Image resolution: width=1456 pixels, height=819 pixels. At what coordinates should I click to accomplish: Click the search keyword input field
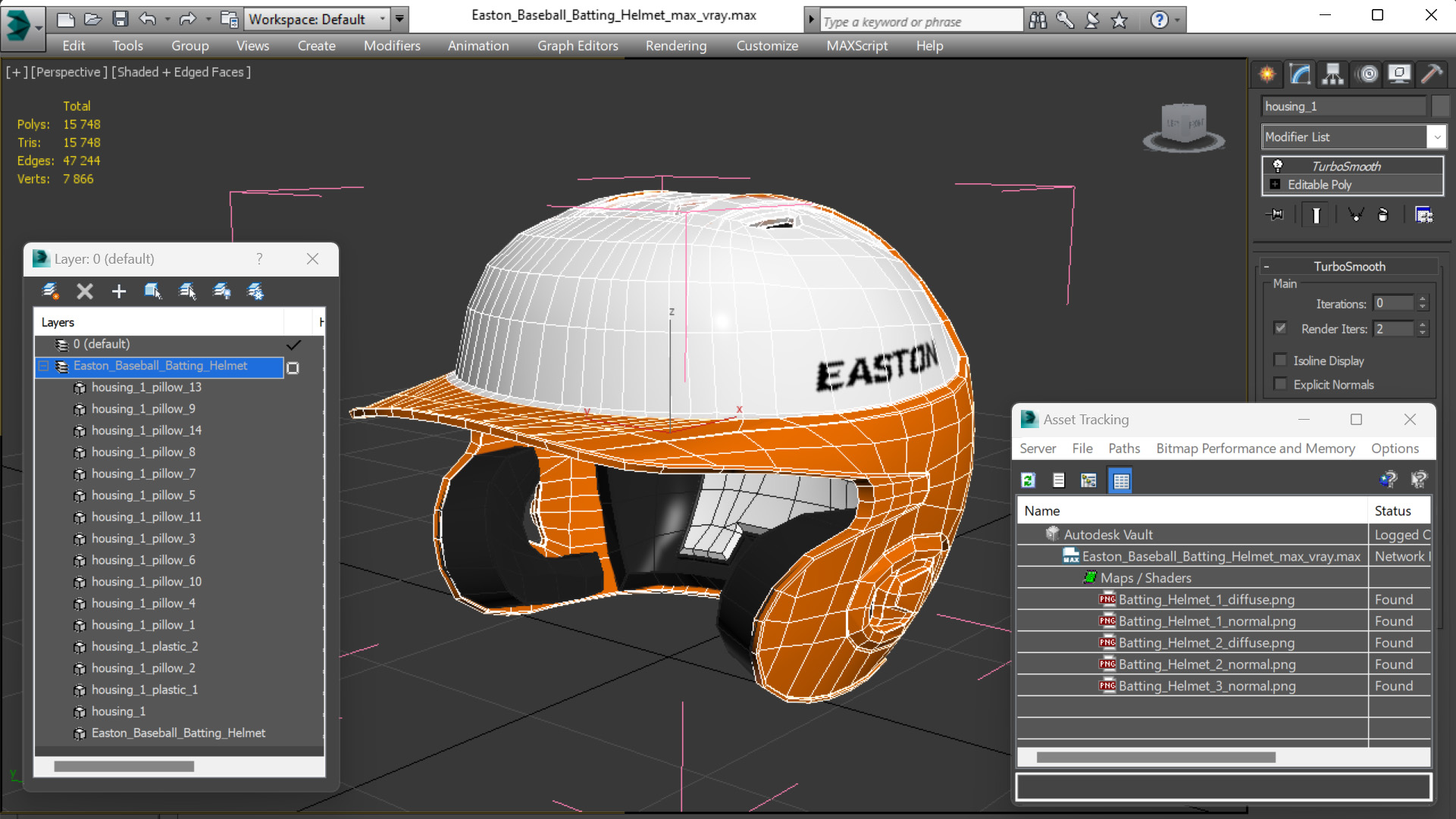[x=921, y=21]
